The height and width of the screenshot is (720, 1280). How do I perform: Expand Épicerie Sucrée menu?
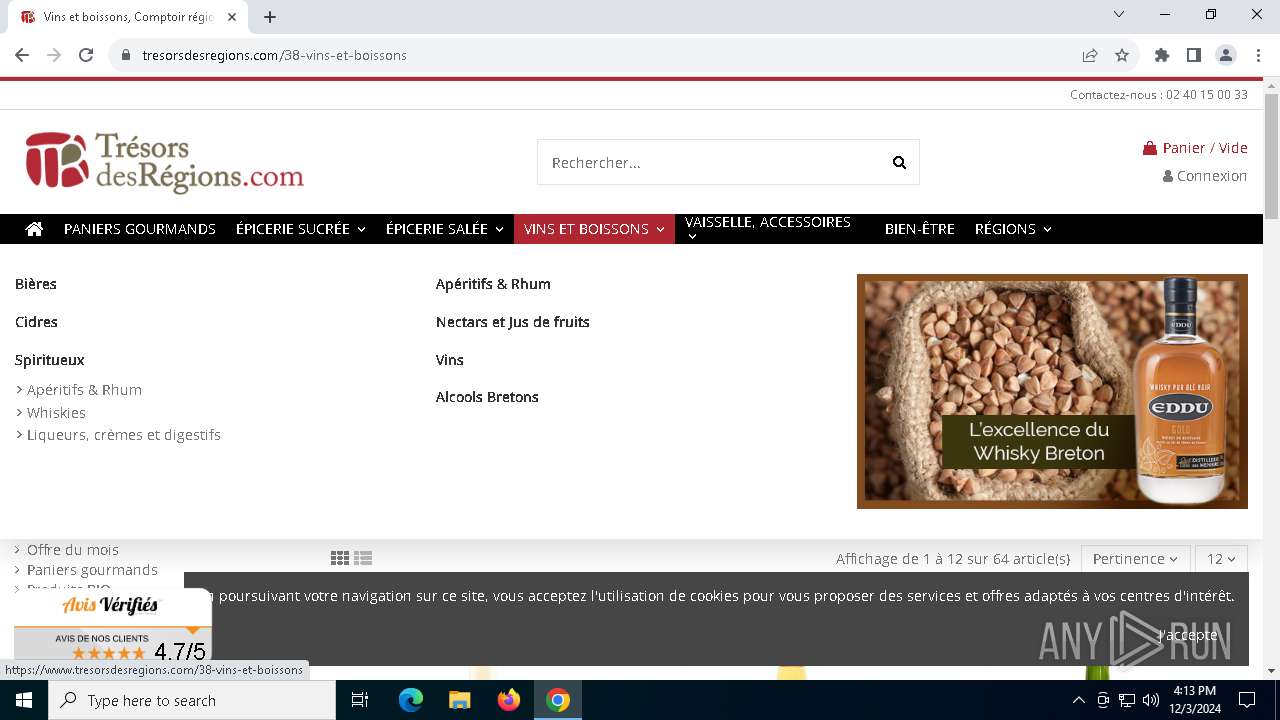tap(300, 229)
